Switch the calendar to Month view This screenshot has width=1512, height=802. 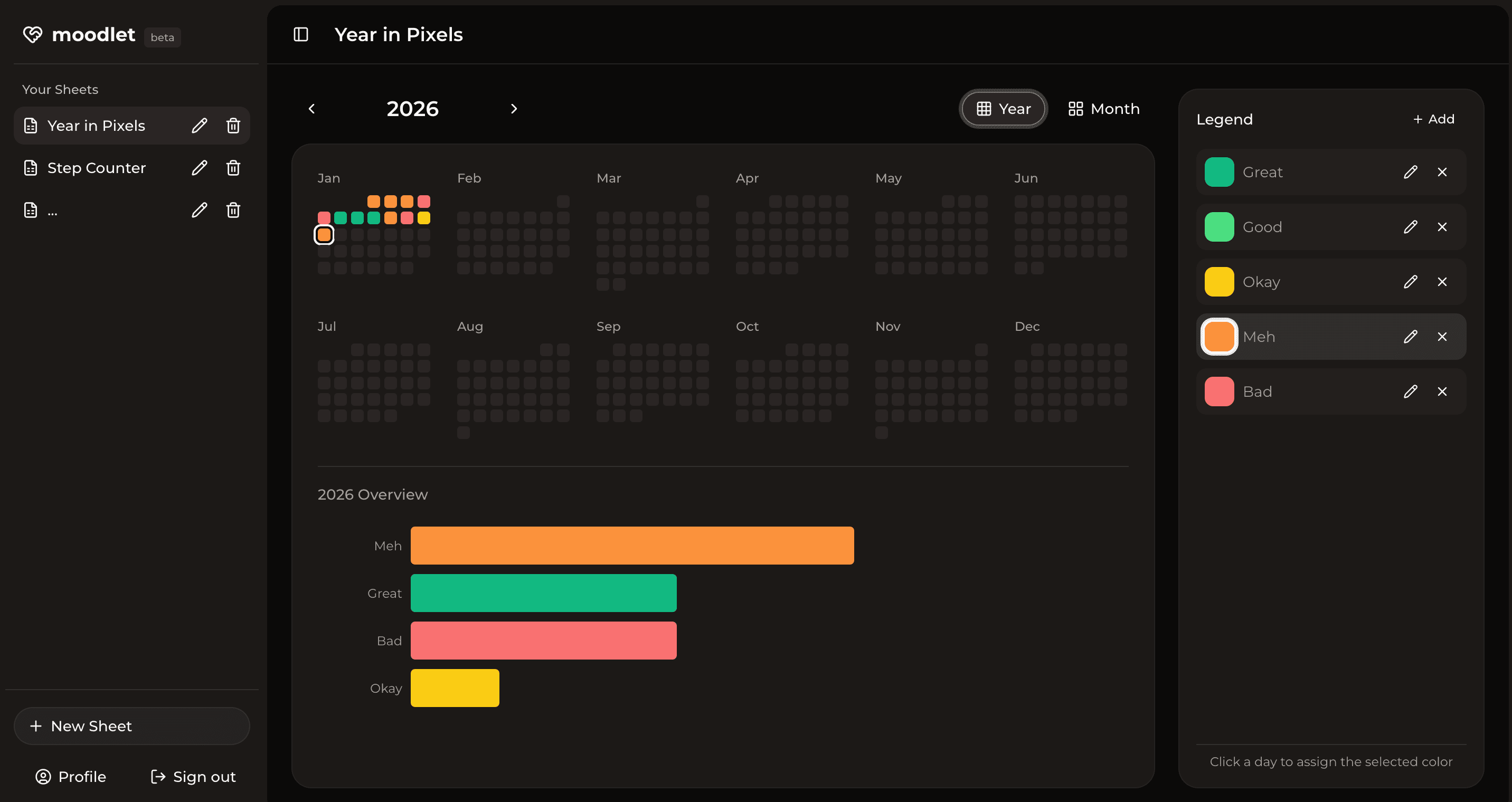coord(1103,109)
